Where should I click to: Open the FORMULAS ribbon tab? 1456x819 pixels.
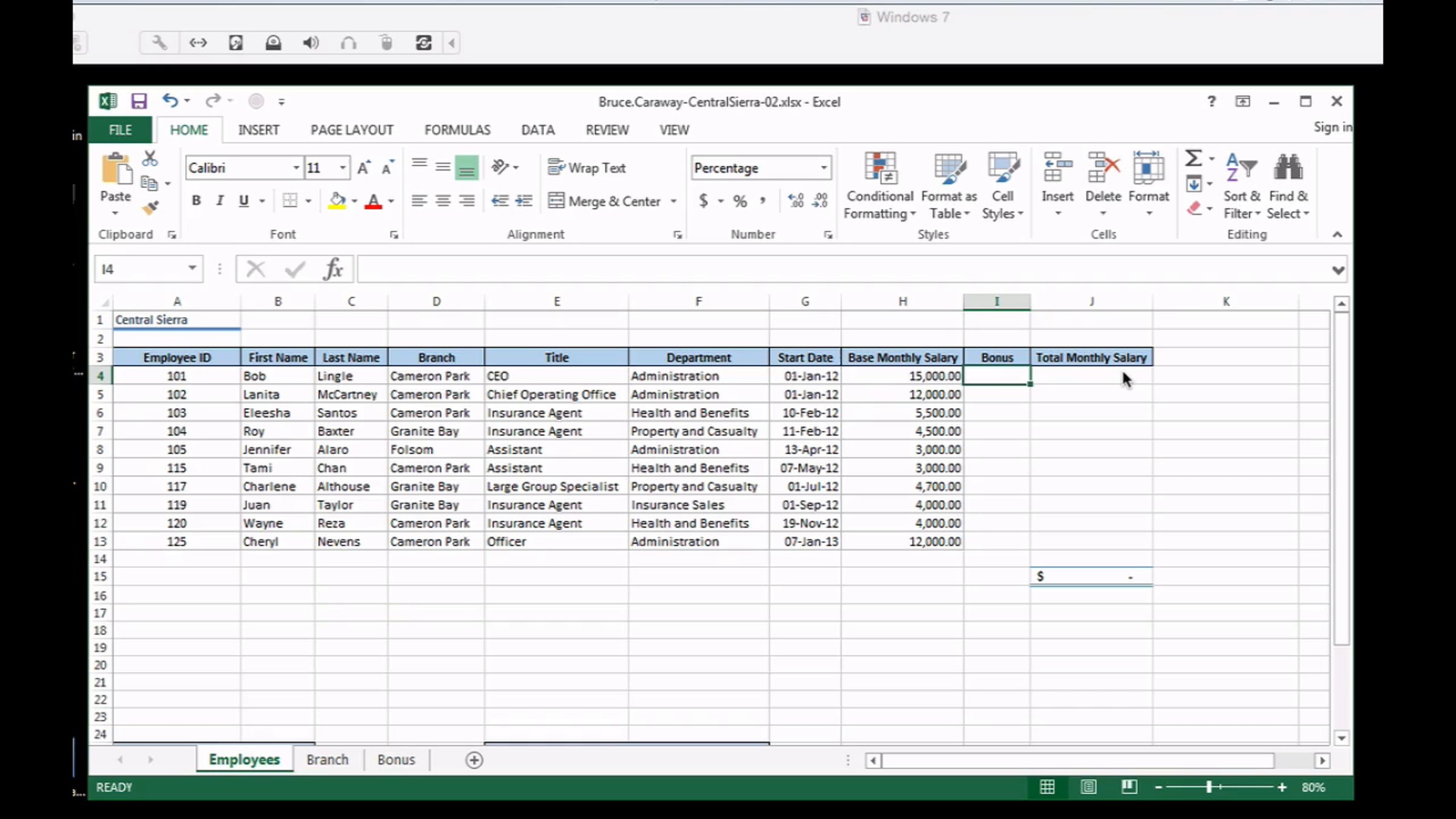point(457,130)
